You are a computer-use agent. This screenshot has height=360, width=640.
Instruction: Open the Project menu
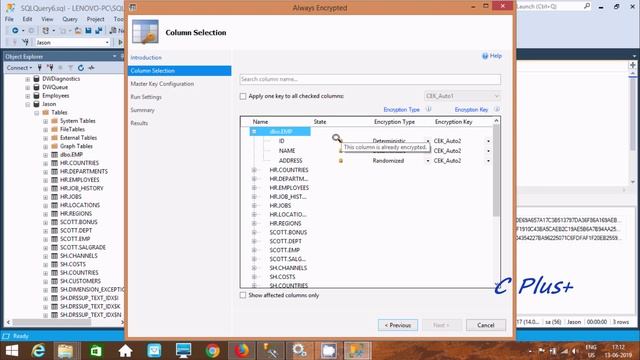click(96, 19)
